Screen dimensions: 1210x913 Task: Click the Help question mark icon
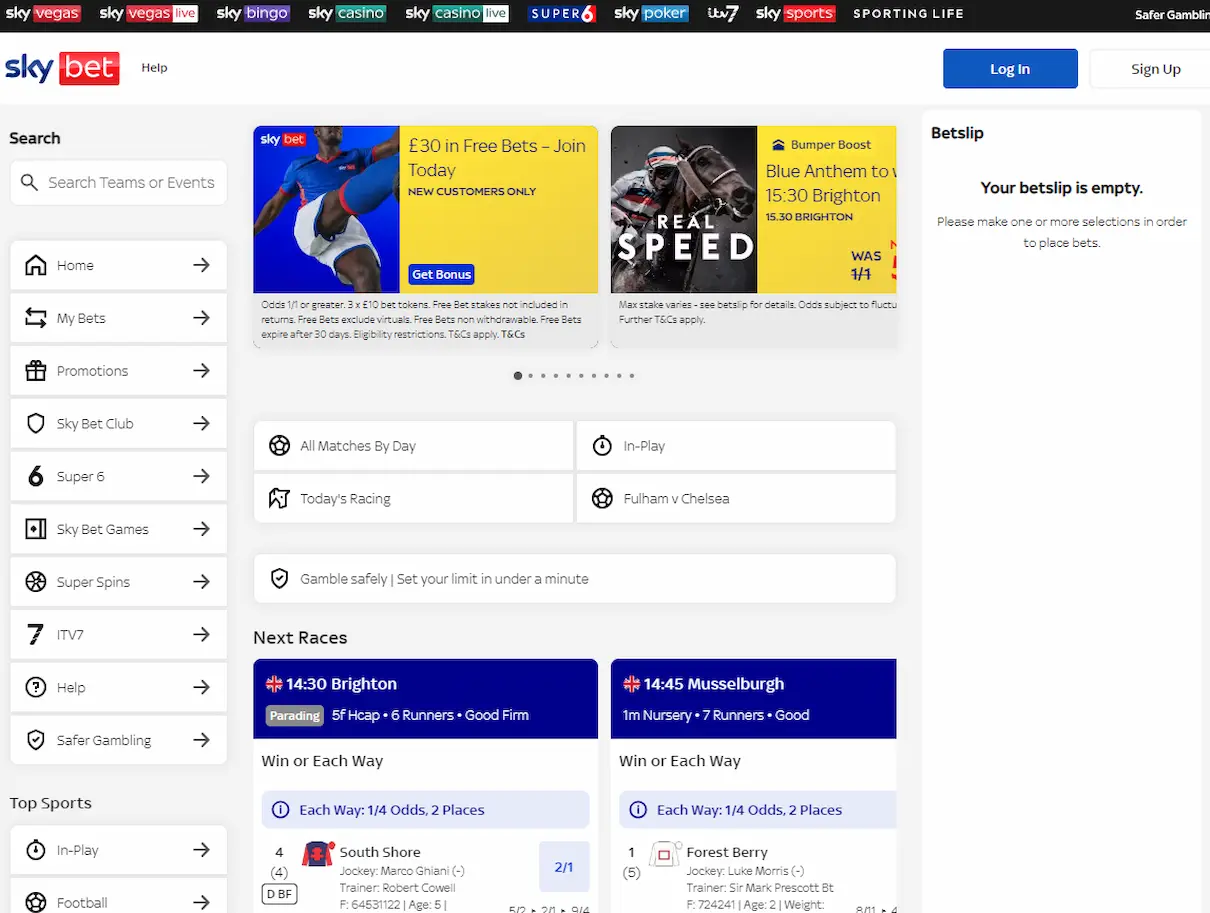pos(36,688)
